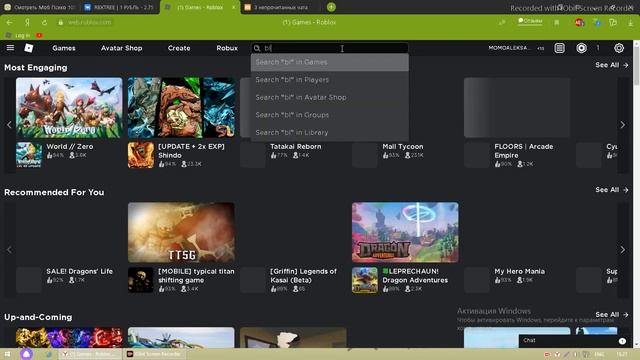See All Up-and-Coming games
This screenshot has height=360, width=640.
(611, 315)
